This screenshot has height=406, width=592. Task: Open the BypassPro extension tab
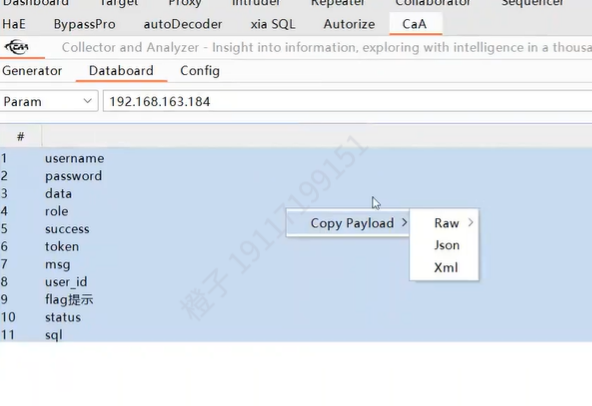click(x=85, y=24)
